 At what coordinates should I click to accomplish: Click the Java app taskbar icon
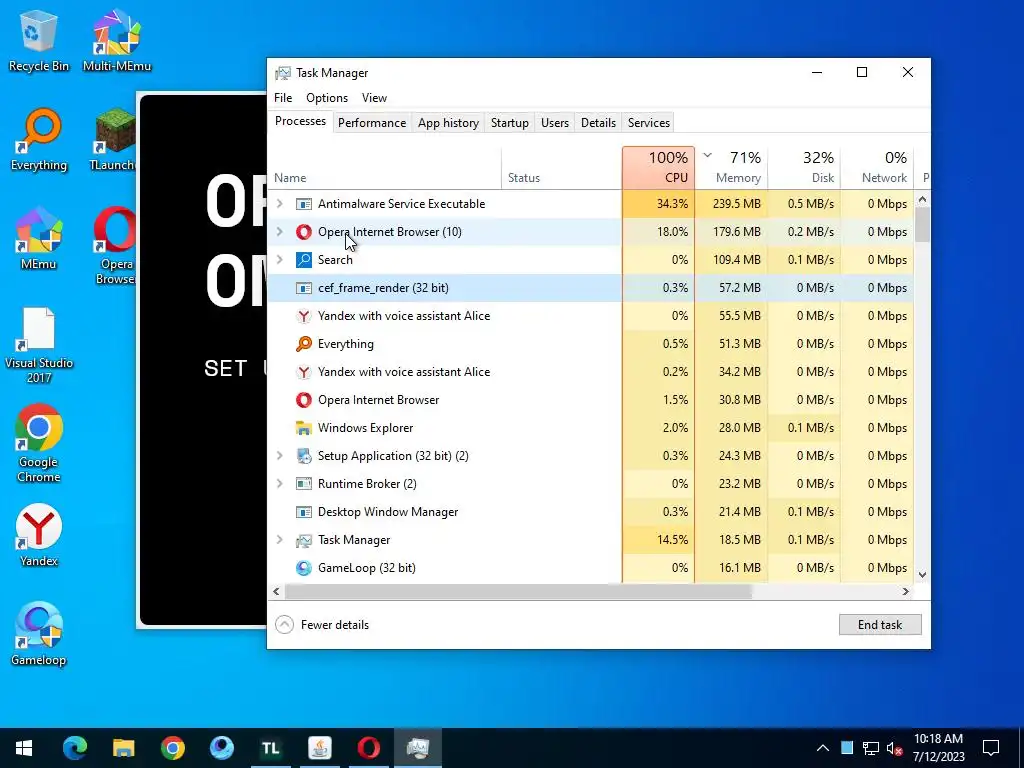coord(319,748)
